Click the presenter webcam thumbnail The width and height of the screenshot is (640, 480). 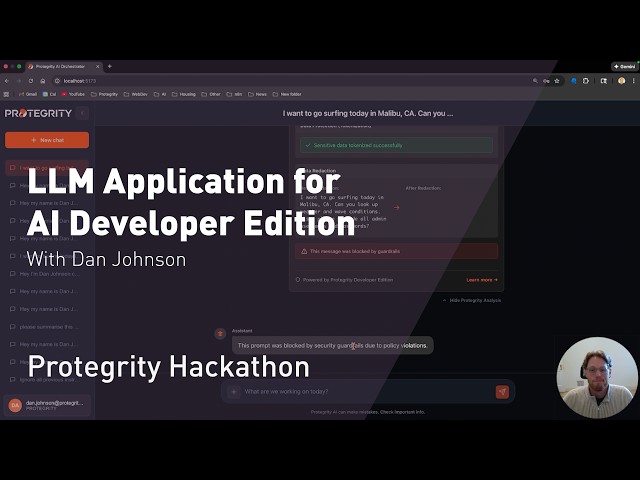click(597, 378)
